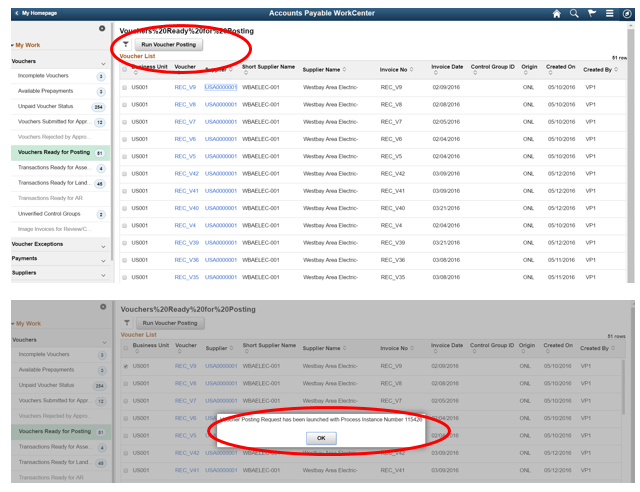Click Run Voucher Posting in the dimmed screen

coord(170,323)
